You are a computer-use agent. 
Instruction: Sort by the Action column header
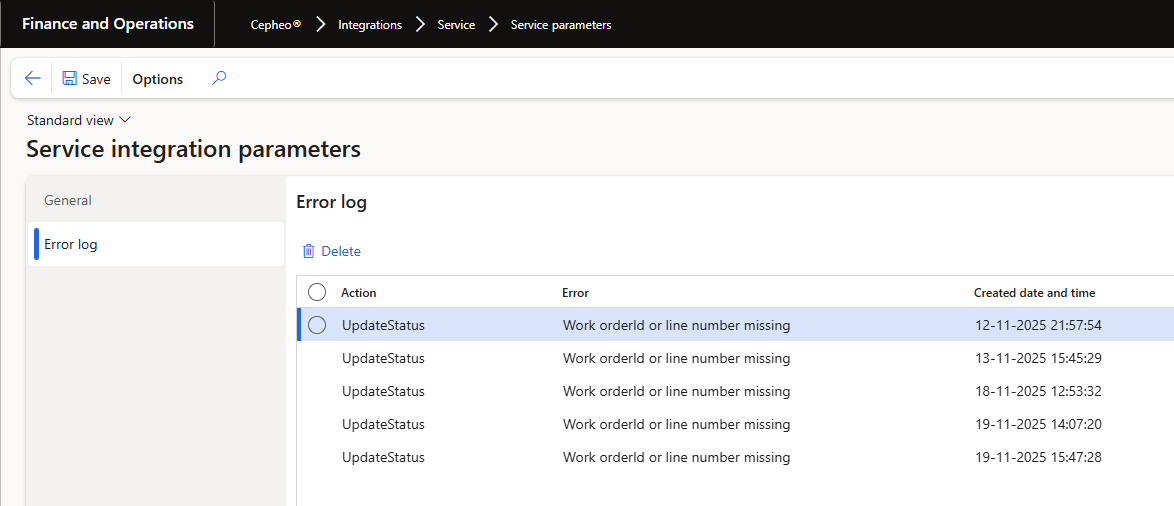(x=359, y=293)
